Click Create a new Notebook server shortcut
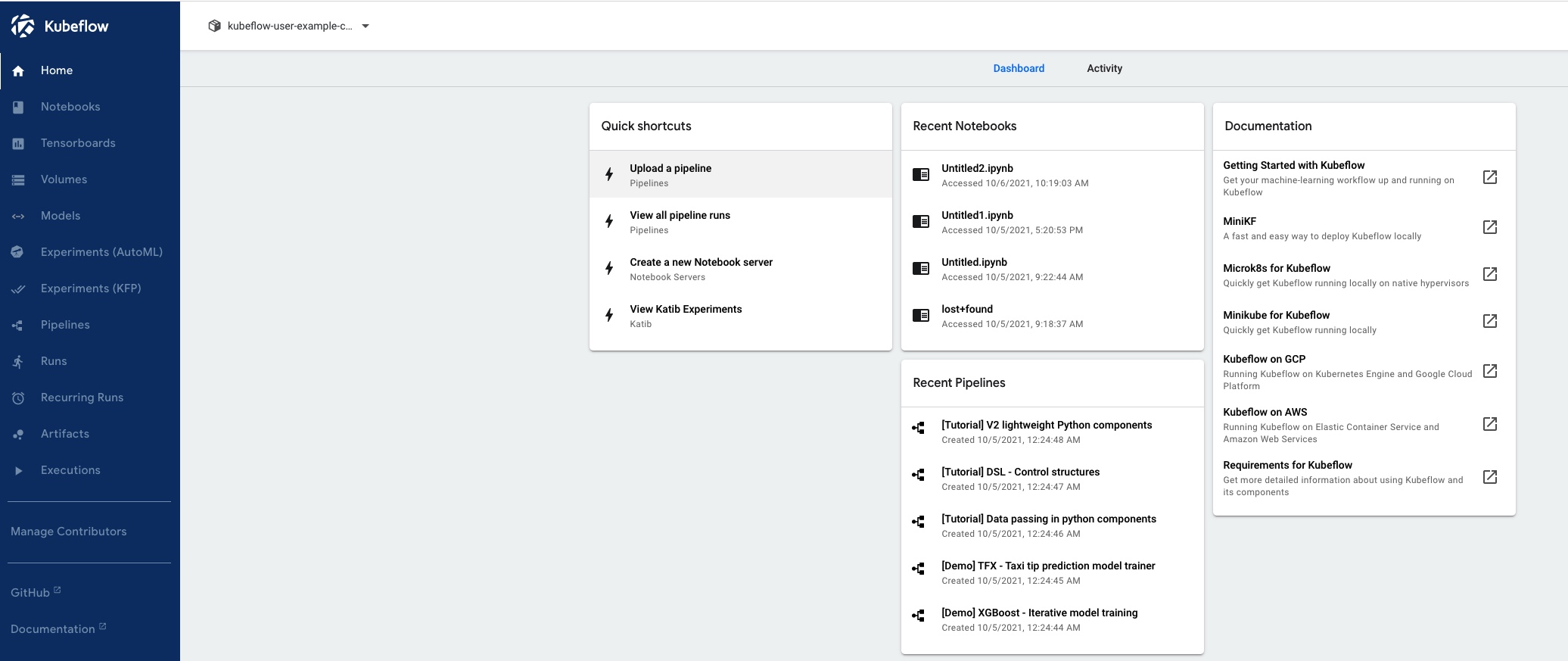 (741, 268)
